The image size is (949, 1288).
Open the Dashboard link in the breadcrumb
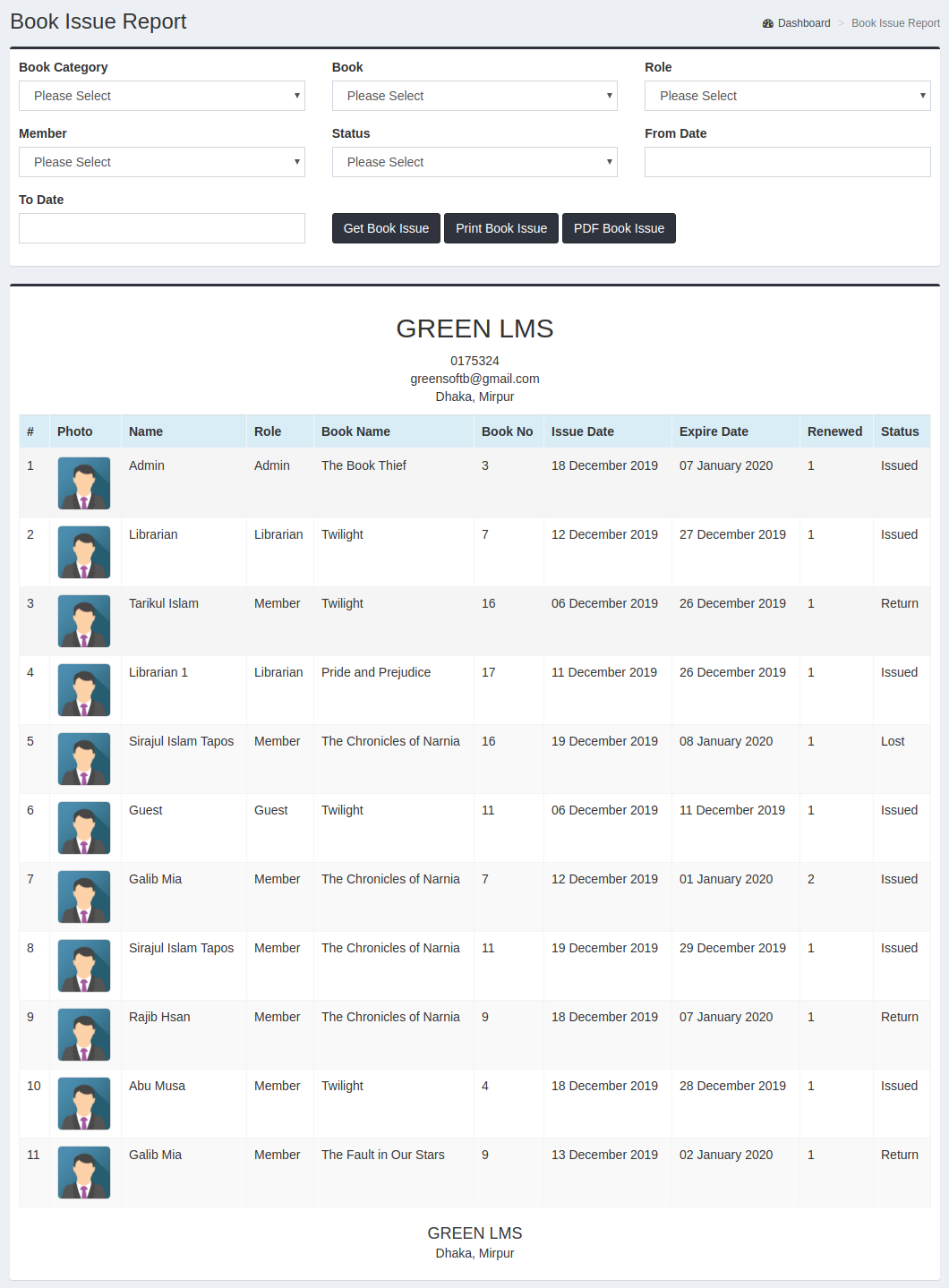coord(803,22)
